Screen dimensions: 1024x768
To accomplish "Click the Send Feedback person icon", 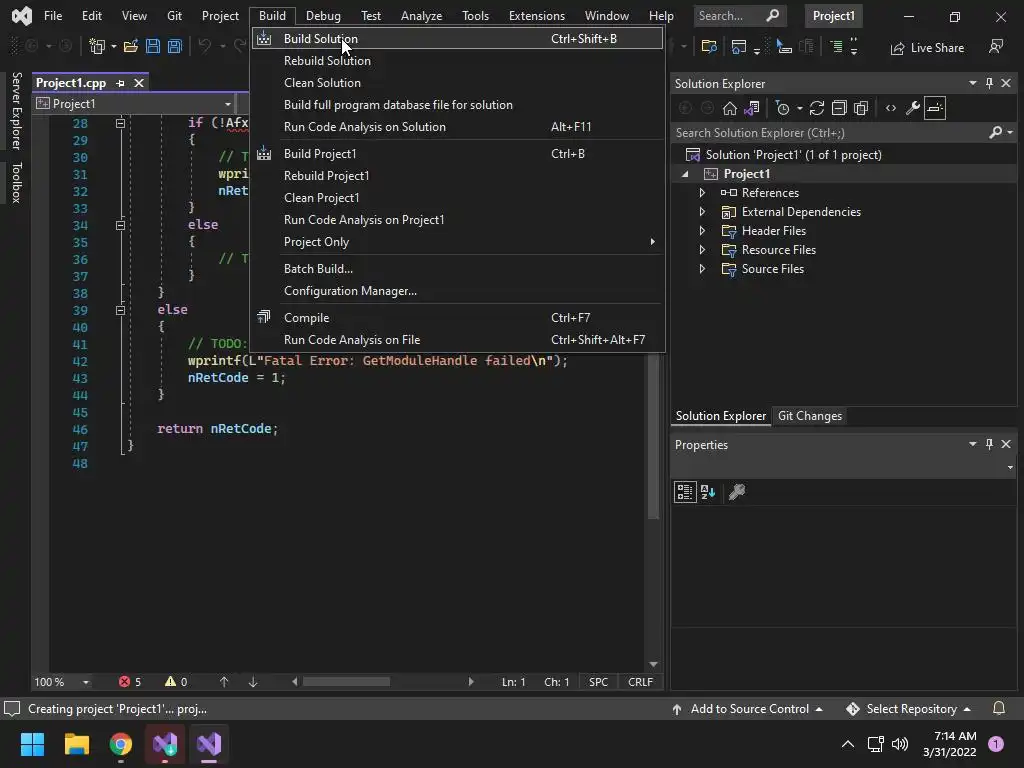I will (x=996, y=47).
